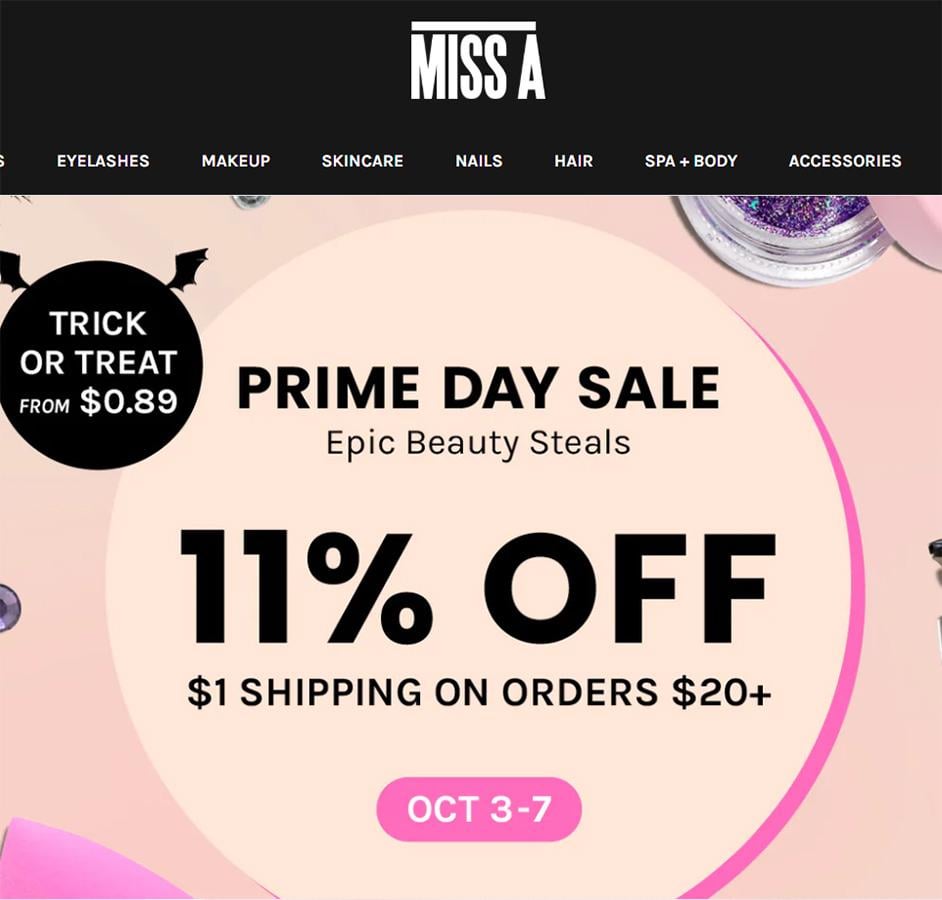The width and height of the screenshot is (942, 900).
Task: Click the purple gem at left edge
Action: coord(7,607)
